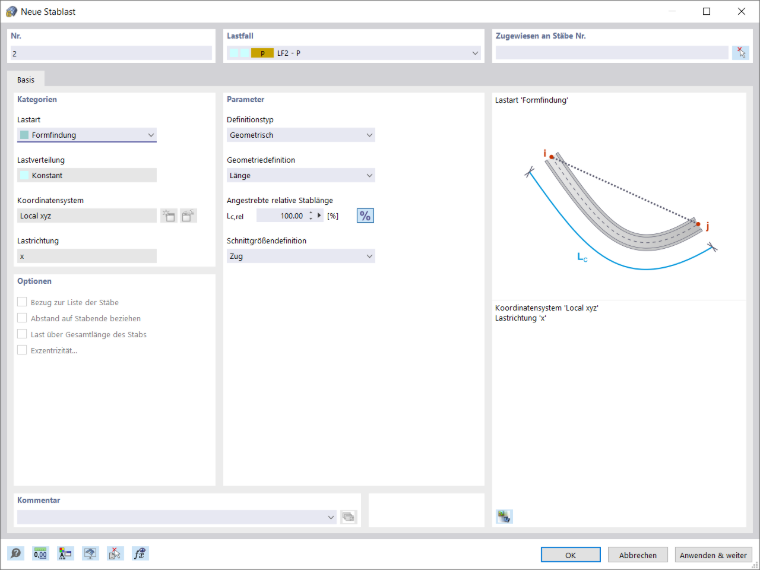Click the app icon in the title bar
This screenshot has width=760, height=570.
tap(11, 11)
